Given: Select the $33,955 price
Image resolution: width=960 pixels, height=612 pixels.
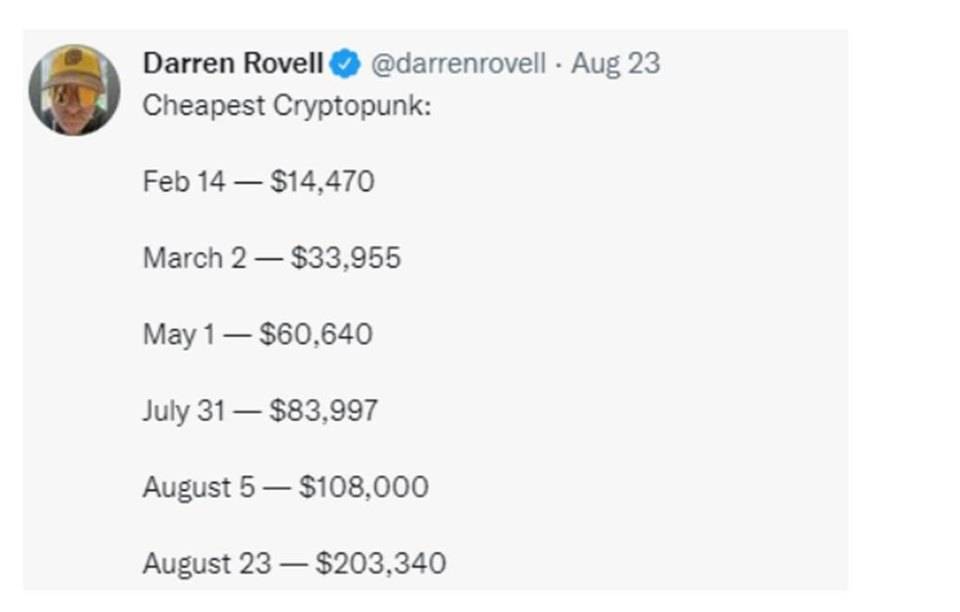Looking at the screenshot, I should [x=346, y=258].
